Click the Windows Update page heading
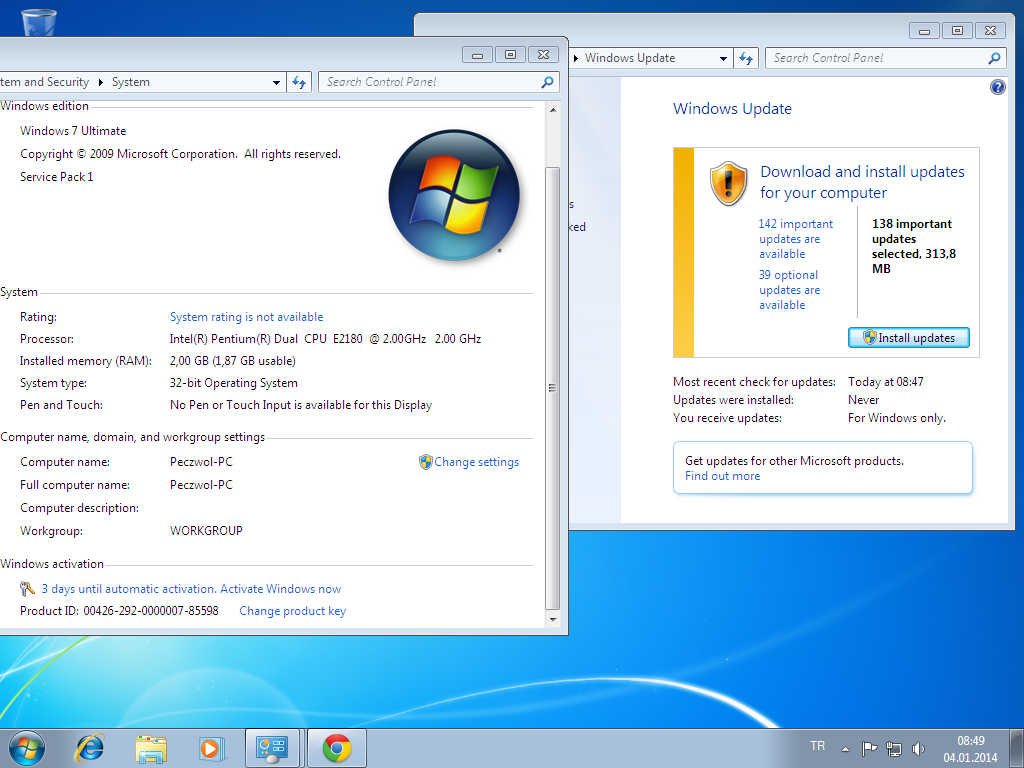The height and width of the screenshot is (768, 1024). [x=732, y=108]
